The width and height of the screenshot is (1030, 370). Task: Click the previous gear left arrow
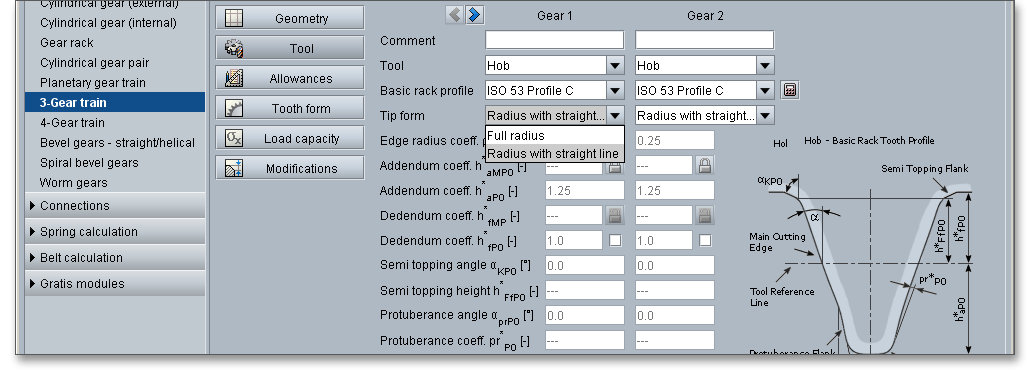(455, 14)
